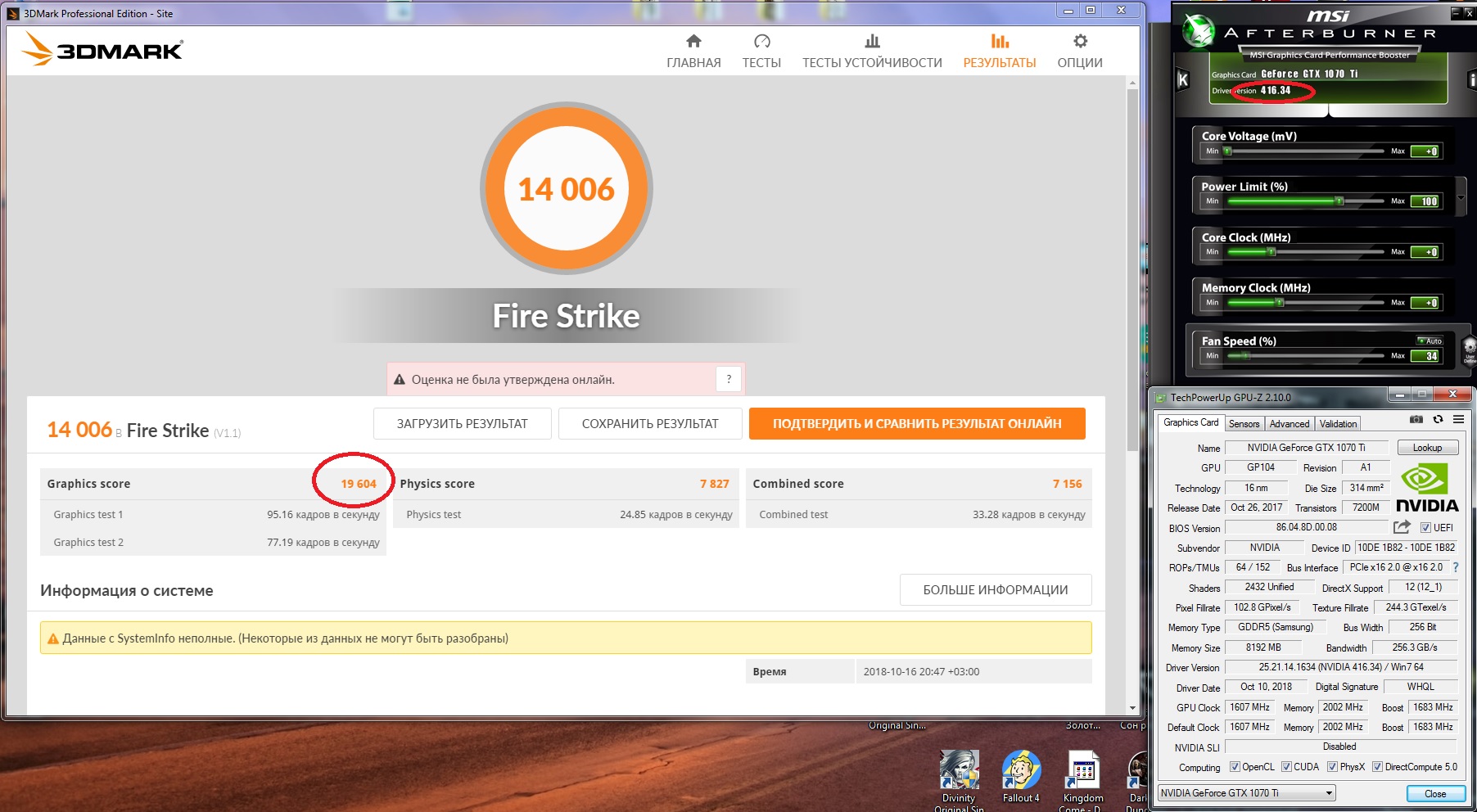Toggle the Fan Speed Auto button
Viewport: 1477px width, 812px height.
click(x=1430, y=341)
